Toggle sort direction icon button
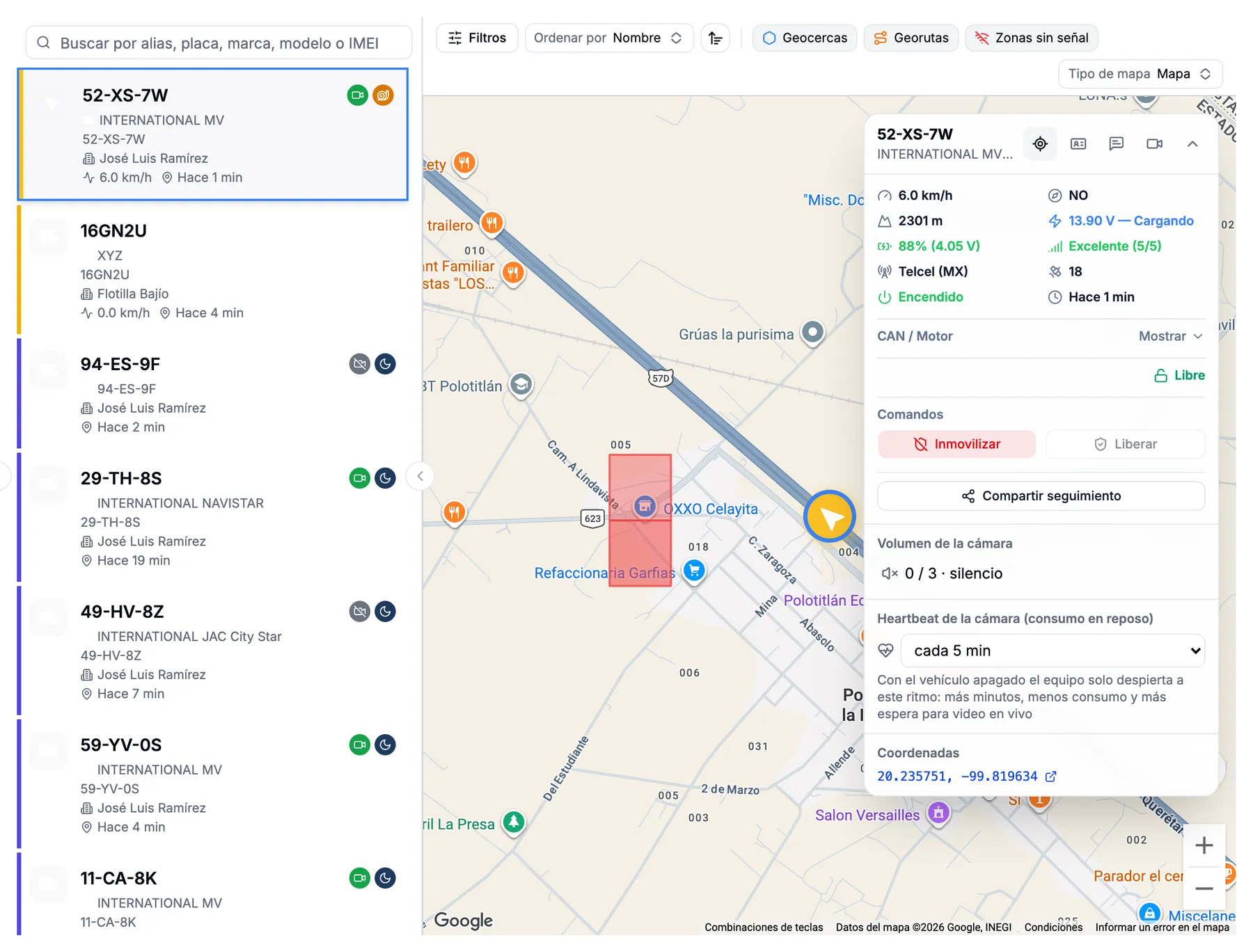Viewport: 1253px width, 952px height. (x=716, y=38)
